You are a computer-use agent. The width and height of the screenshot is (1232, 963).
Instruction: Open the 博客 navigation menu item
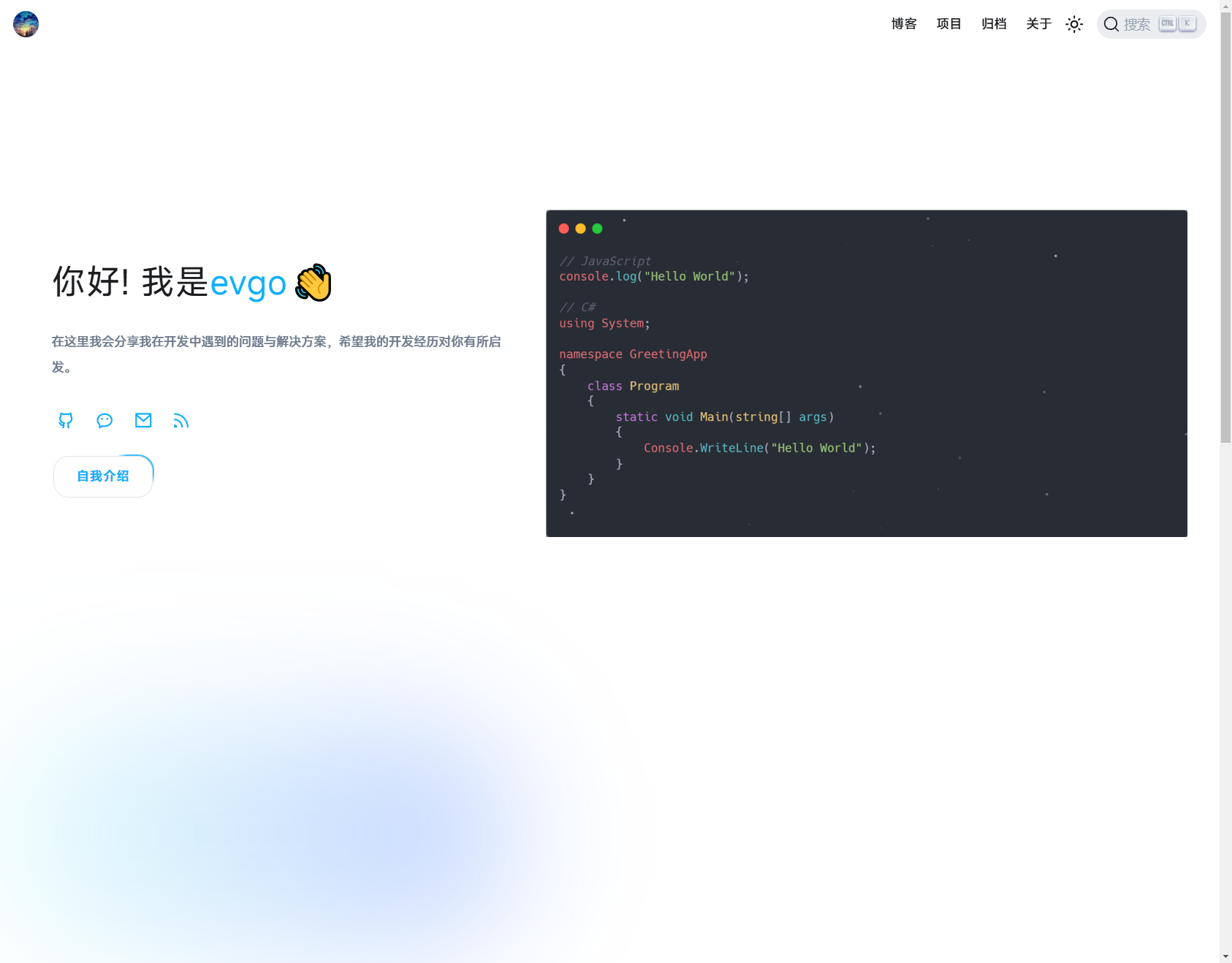(903, 24)
